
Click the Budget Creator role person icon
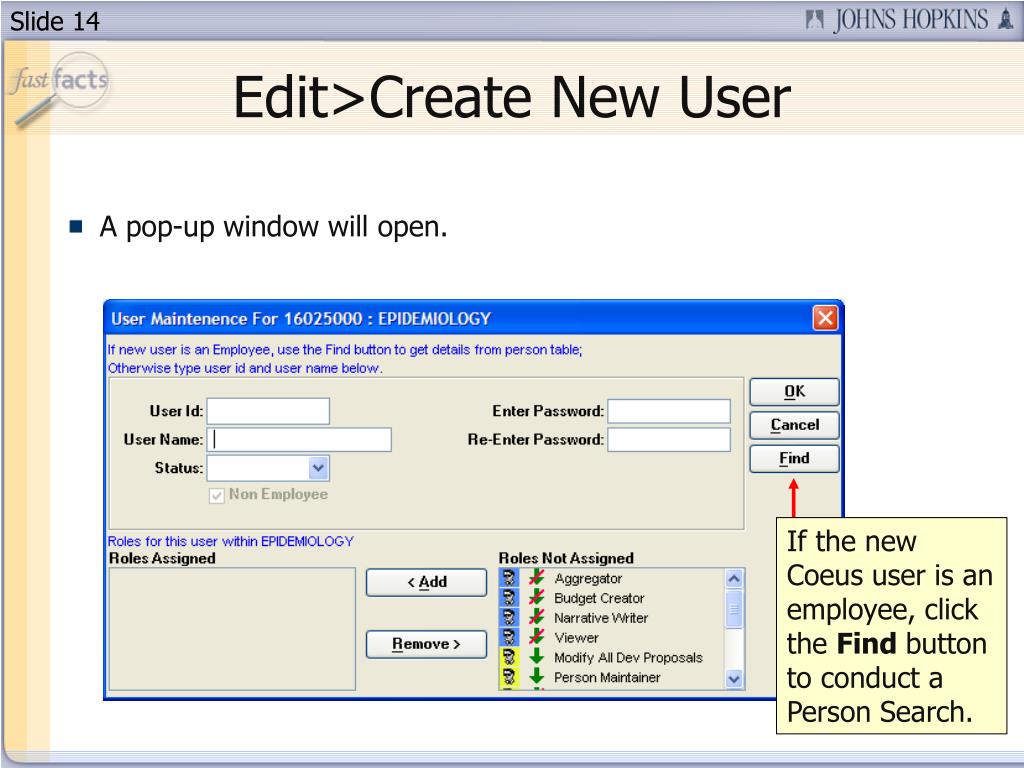(x=509, y=598)
